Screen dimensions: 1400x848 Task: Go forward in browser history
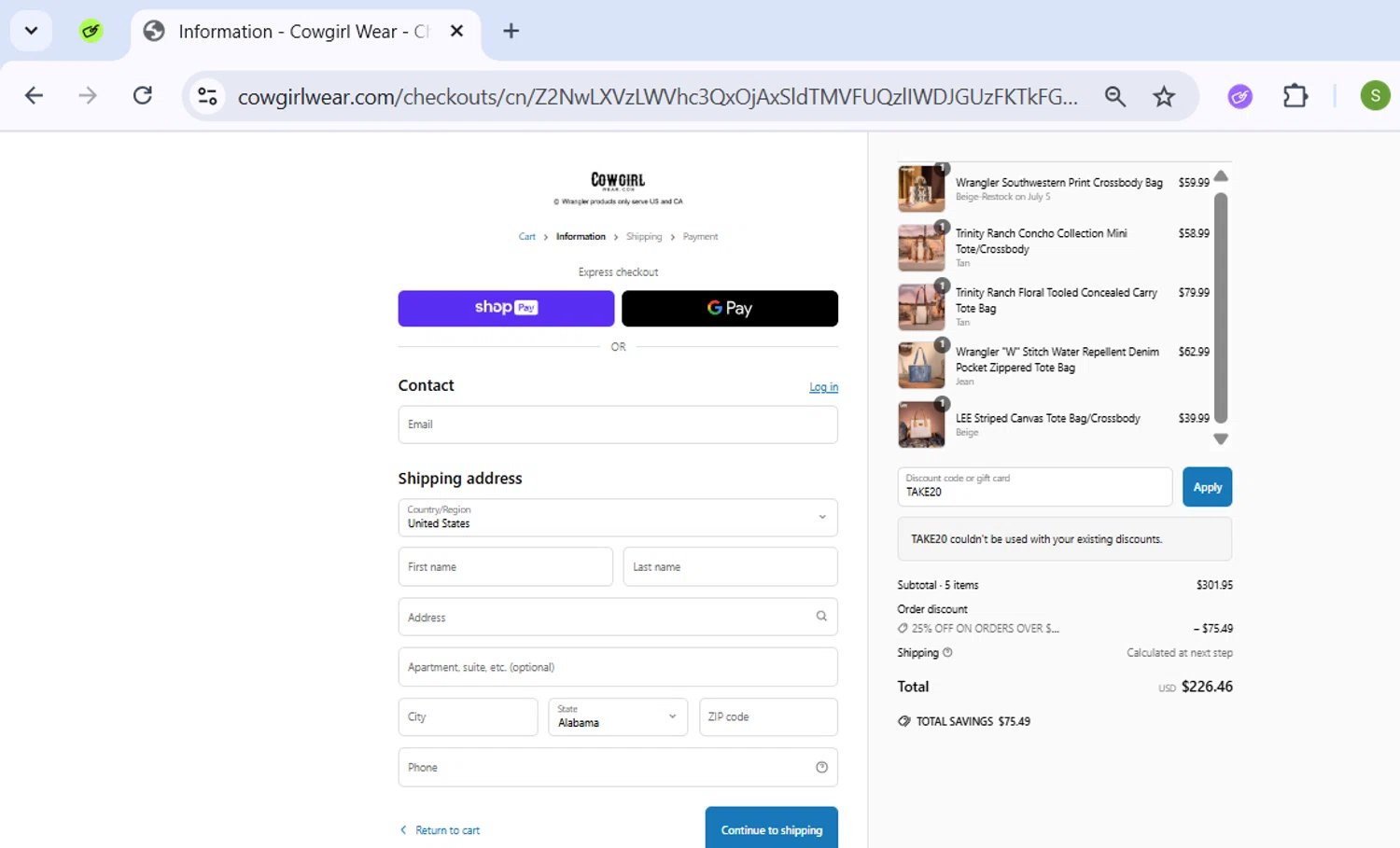88,95
